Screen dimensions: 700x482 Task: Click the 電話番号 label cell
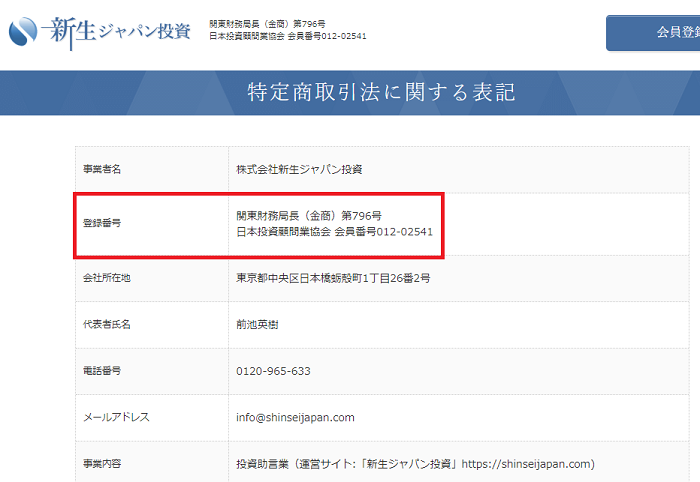tap(152, 371)
